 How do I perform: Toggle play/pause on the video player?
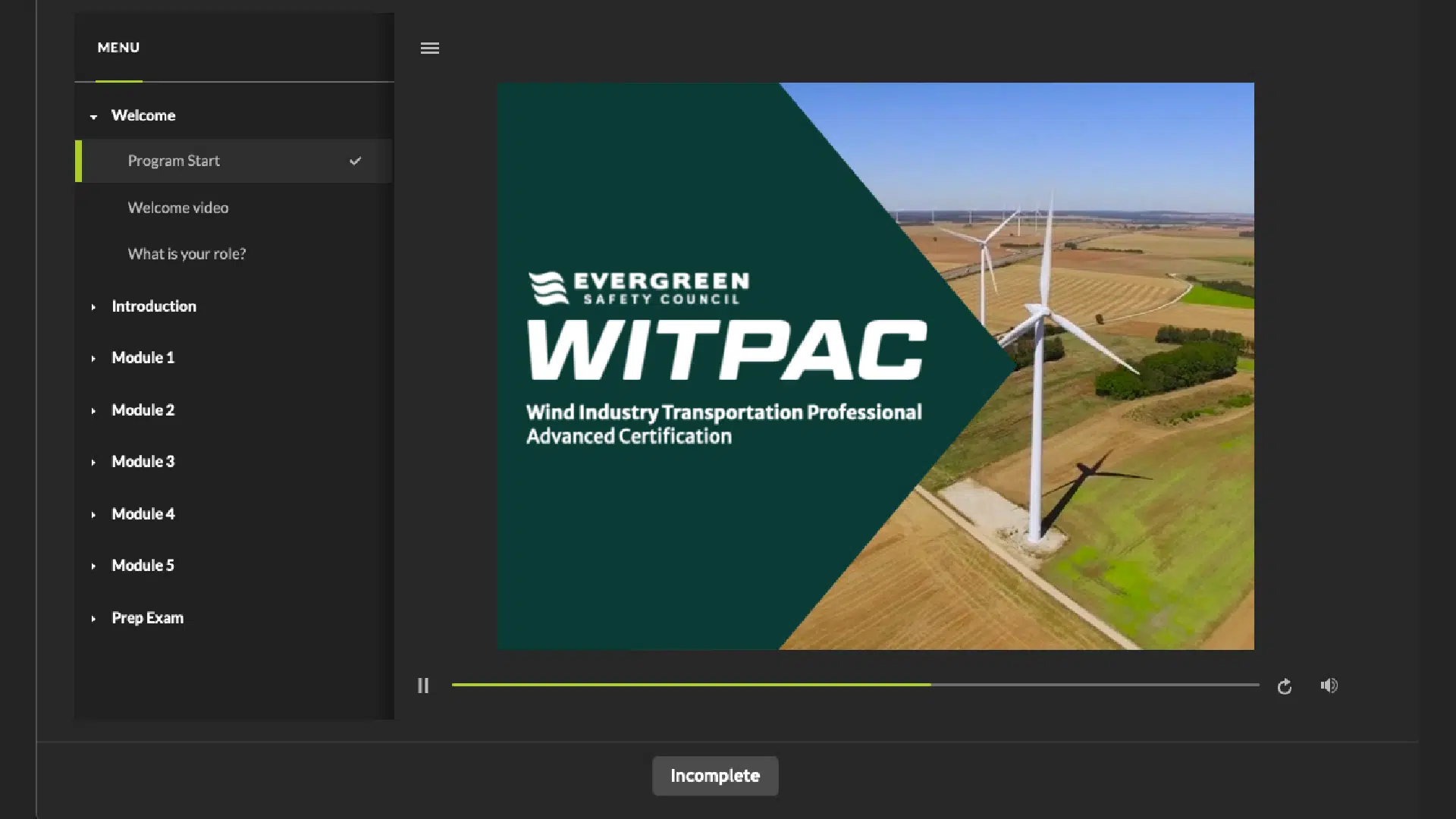(x=423, y=686)
